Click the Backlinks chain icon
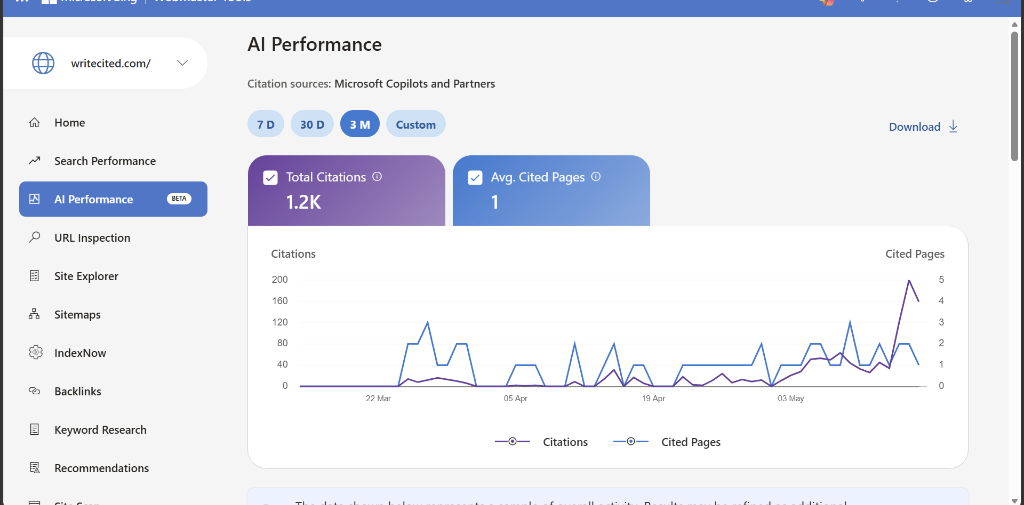The image size is (1024, 505). pos(35,391)
